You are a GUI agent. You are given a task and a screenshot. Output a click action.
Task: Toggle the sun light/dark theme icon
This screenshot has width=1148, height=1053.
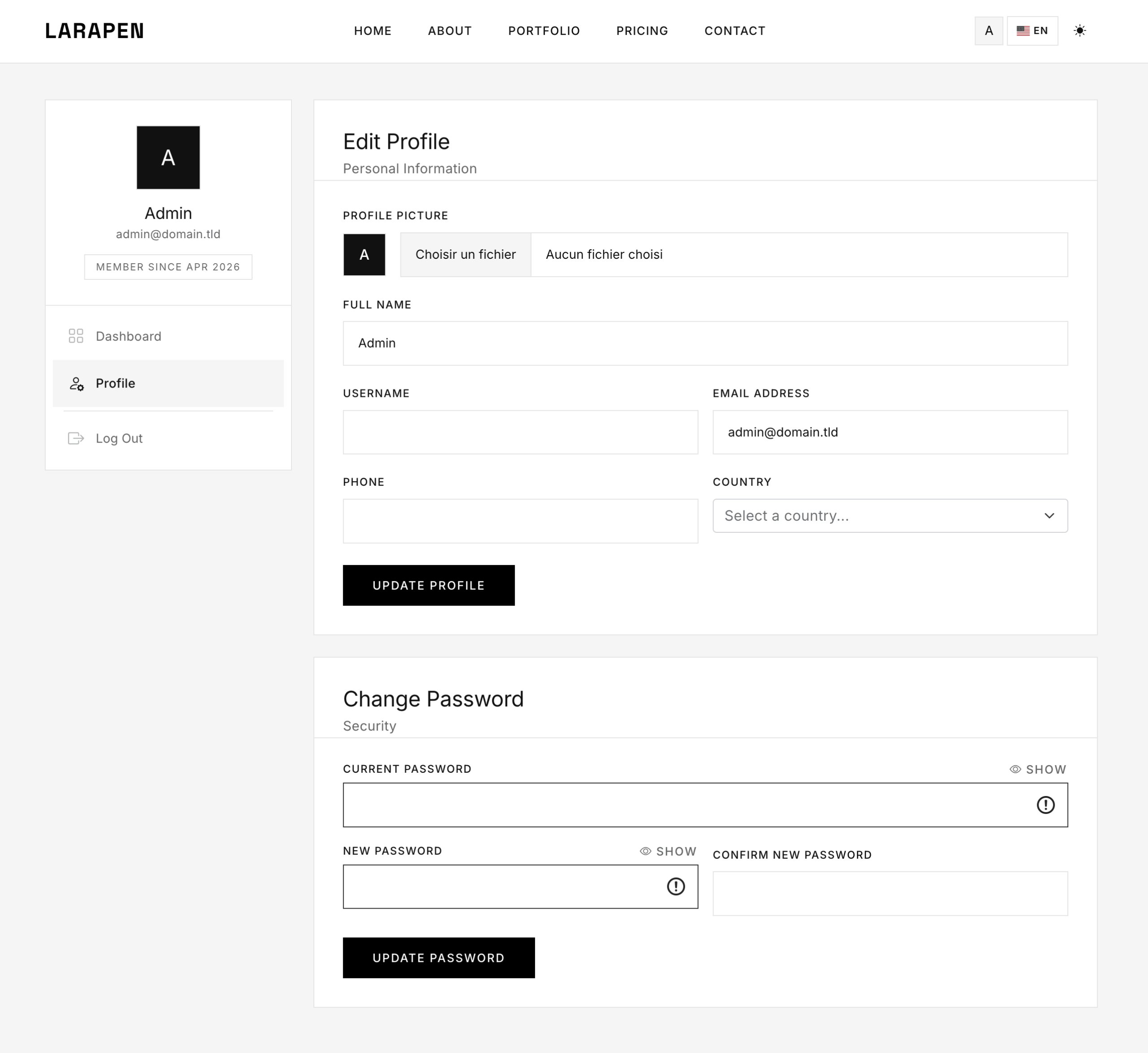1079,31
